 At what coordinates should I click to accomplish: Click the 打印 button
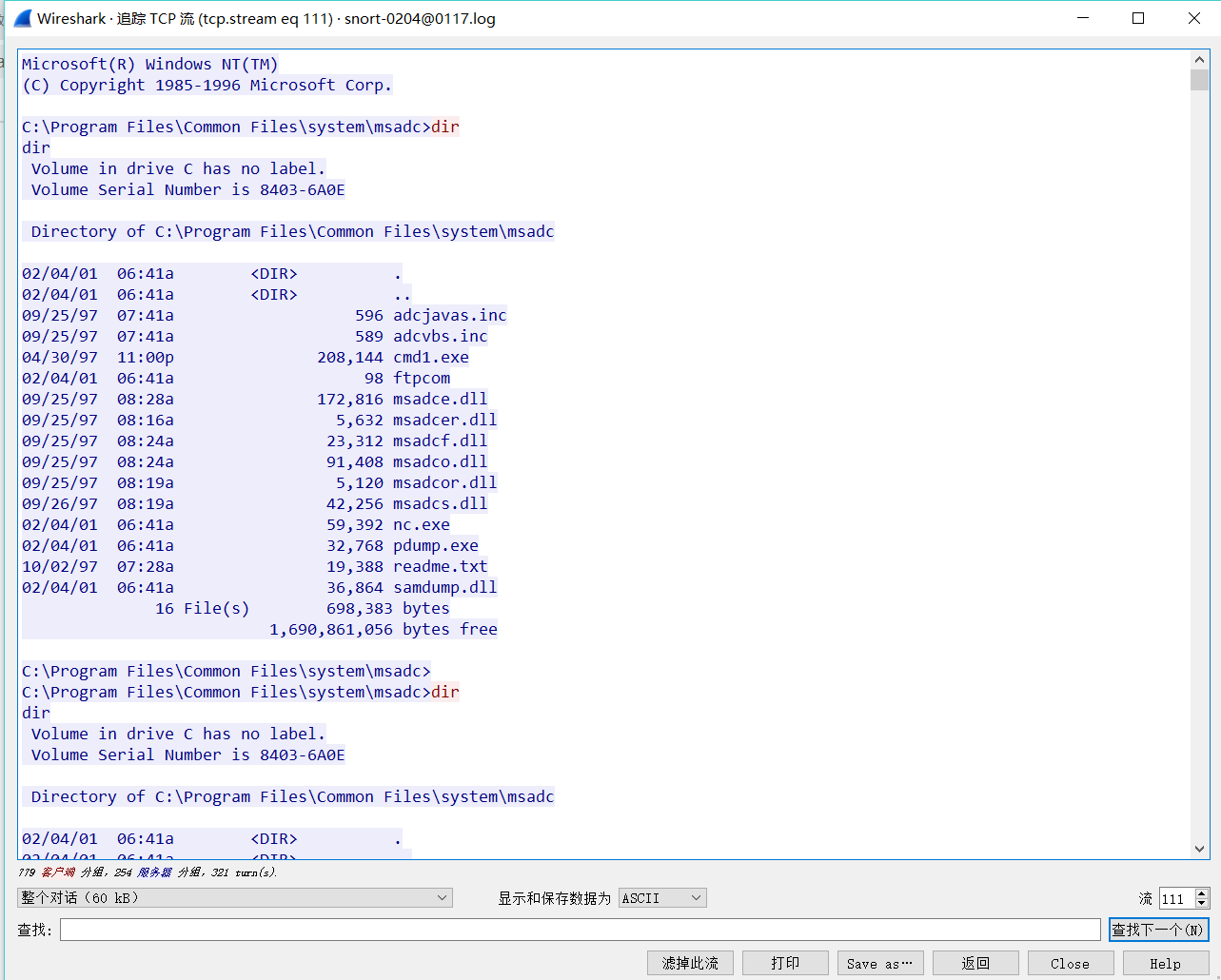point(785,963)
